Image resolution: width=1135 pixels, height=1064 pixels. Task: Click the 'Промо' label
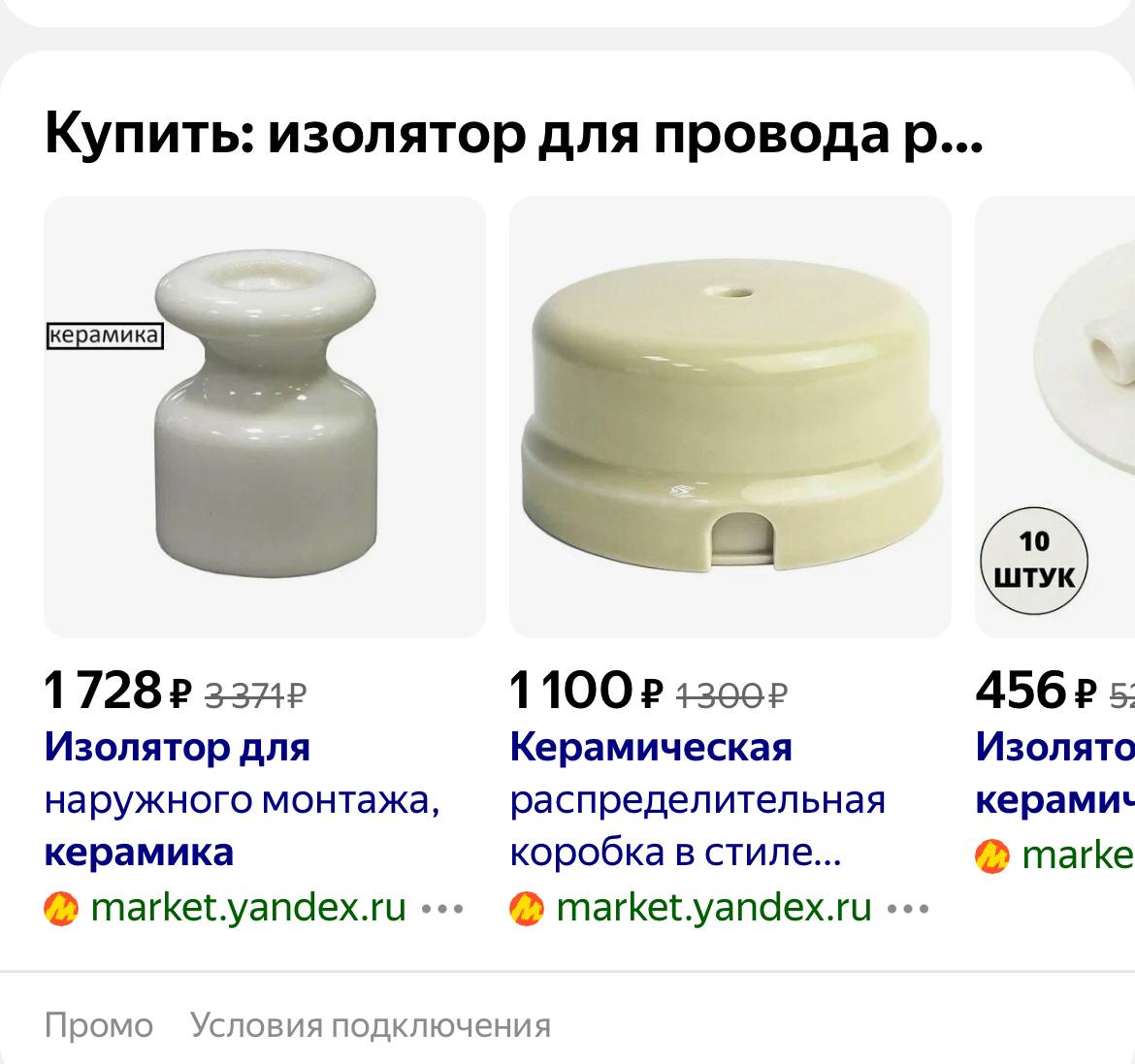pyautogui.click(x=99, y=1025)
